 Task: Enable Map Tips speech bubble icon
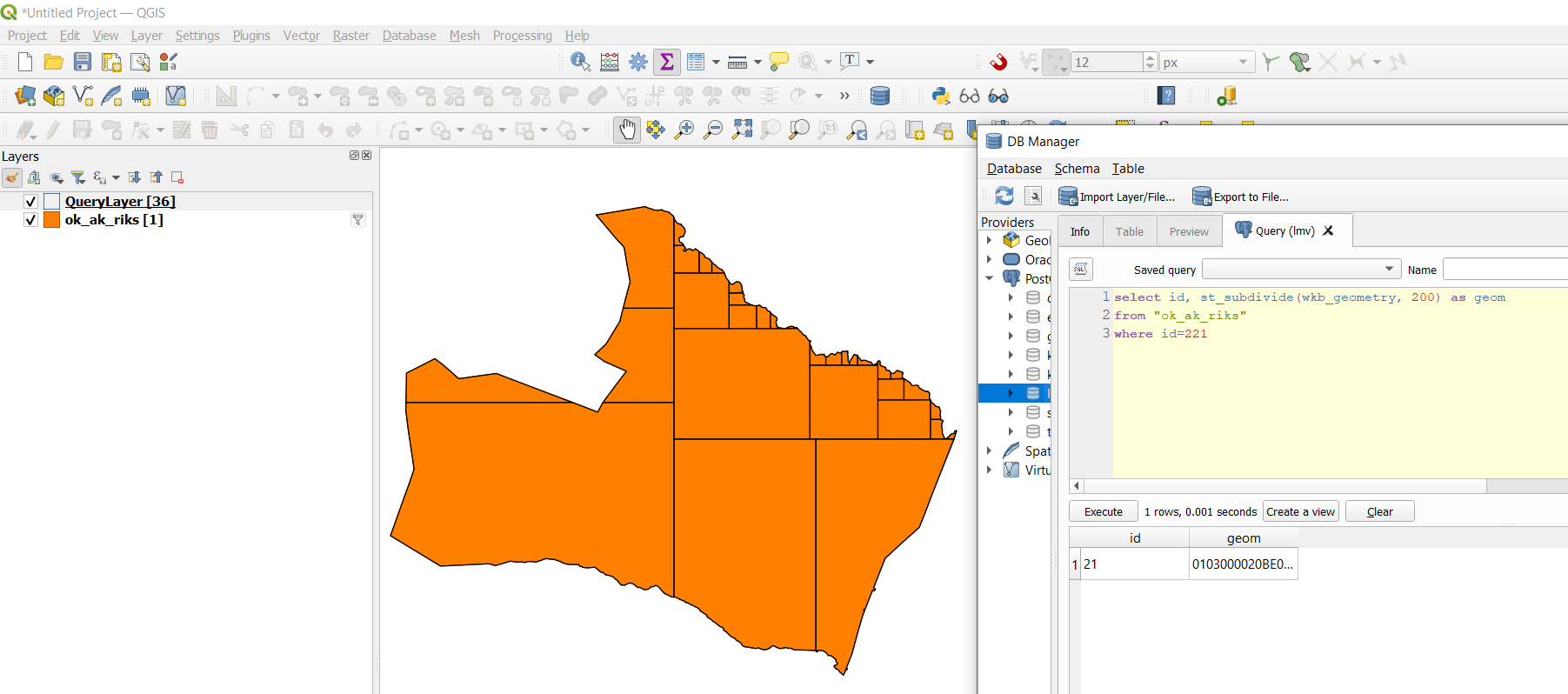[779, 62]
